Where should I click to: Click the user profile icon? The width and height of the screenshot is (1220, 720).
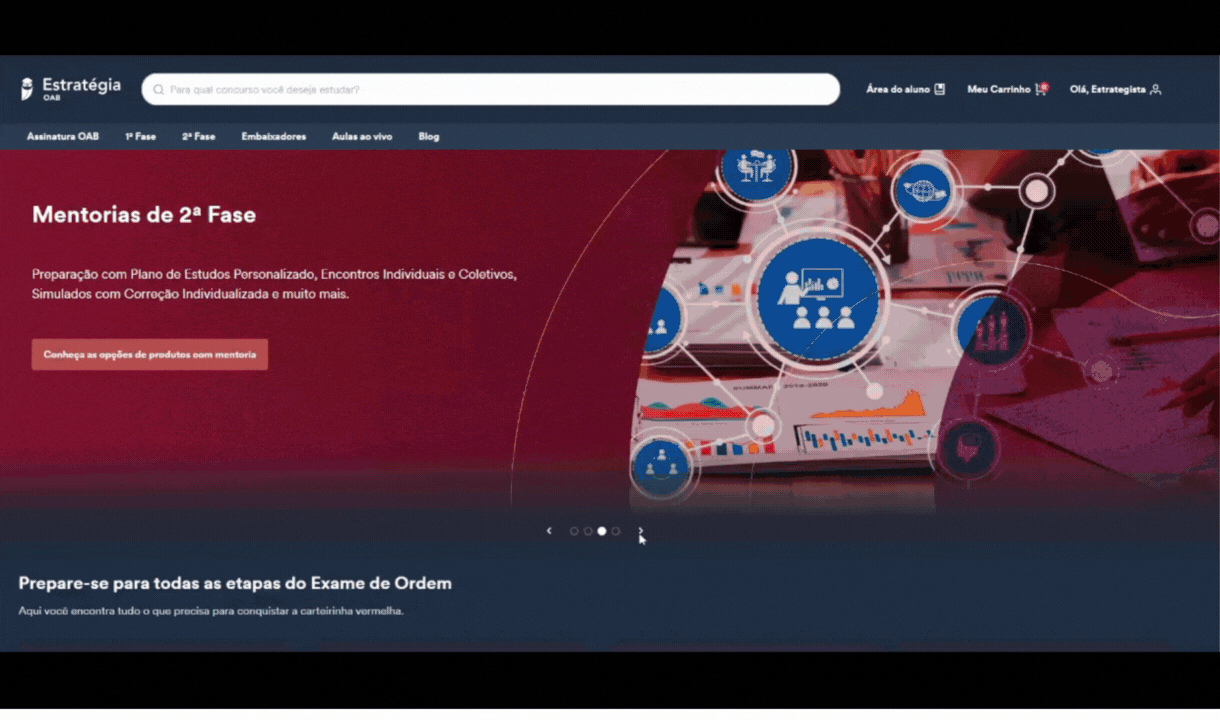(1156, 89)
